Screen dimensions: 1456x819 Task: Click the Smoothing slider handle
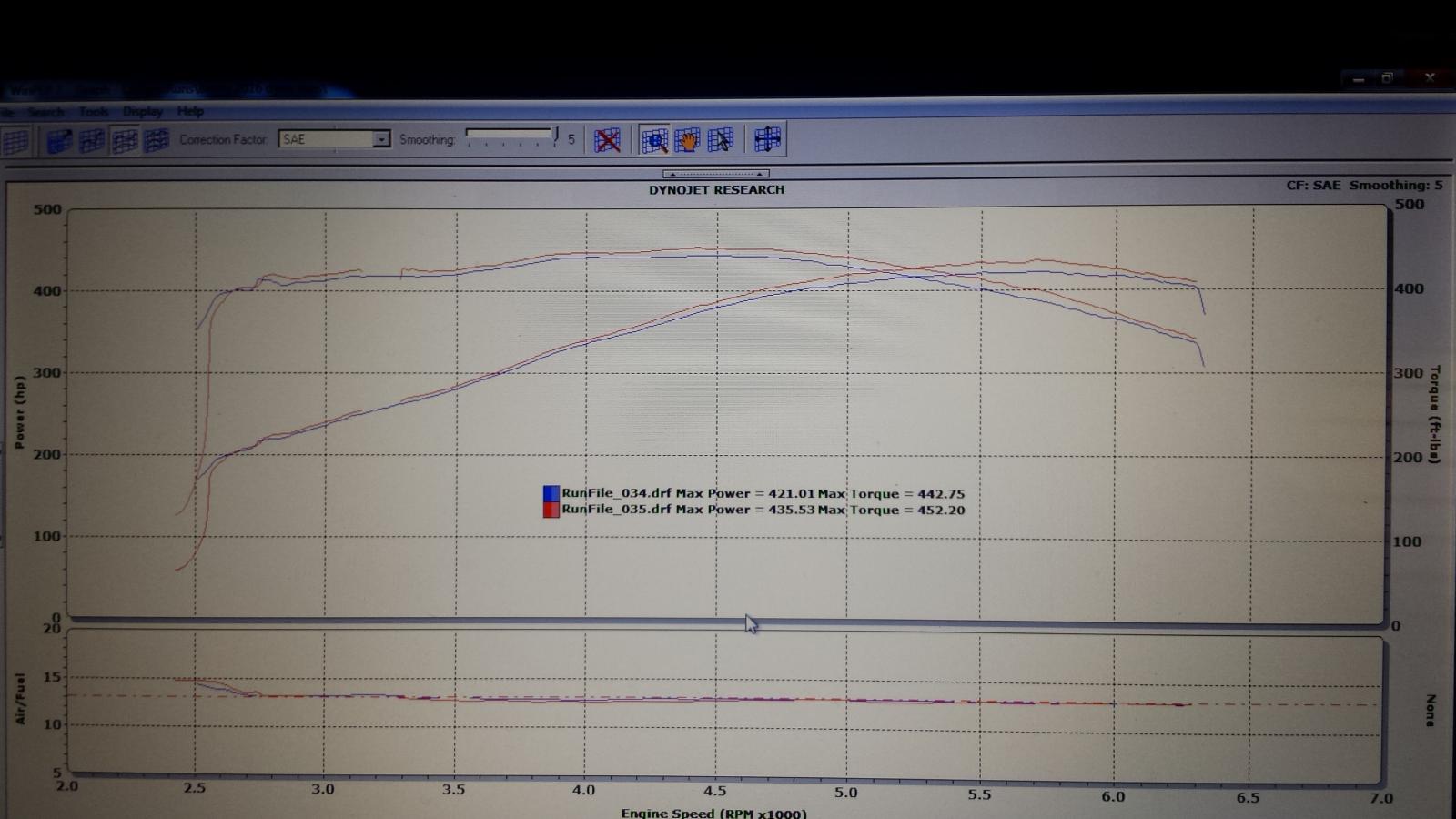[x=555, y=135]
